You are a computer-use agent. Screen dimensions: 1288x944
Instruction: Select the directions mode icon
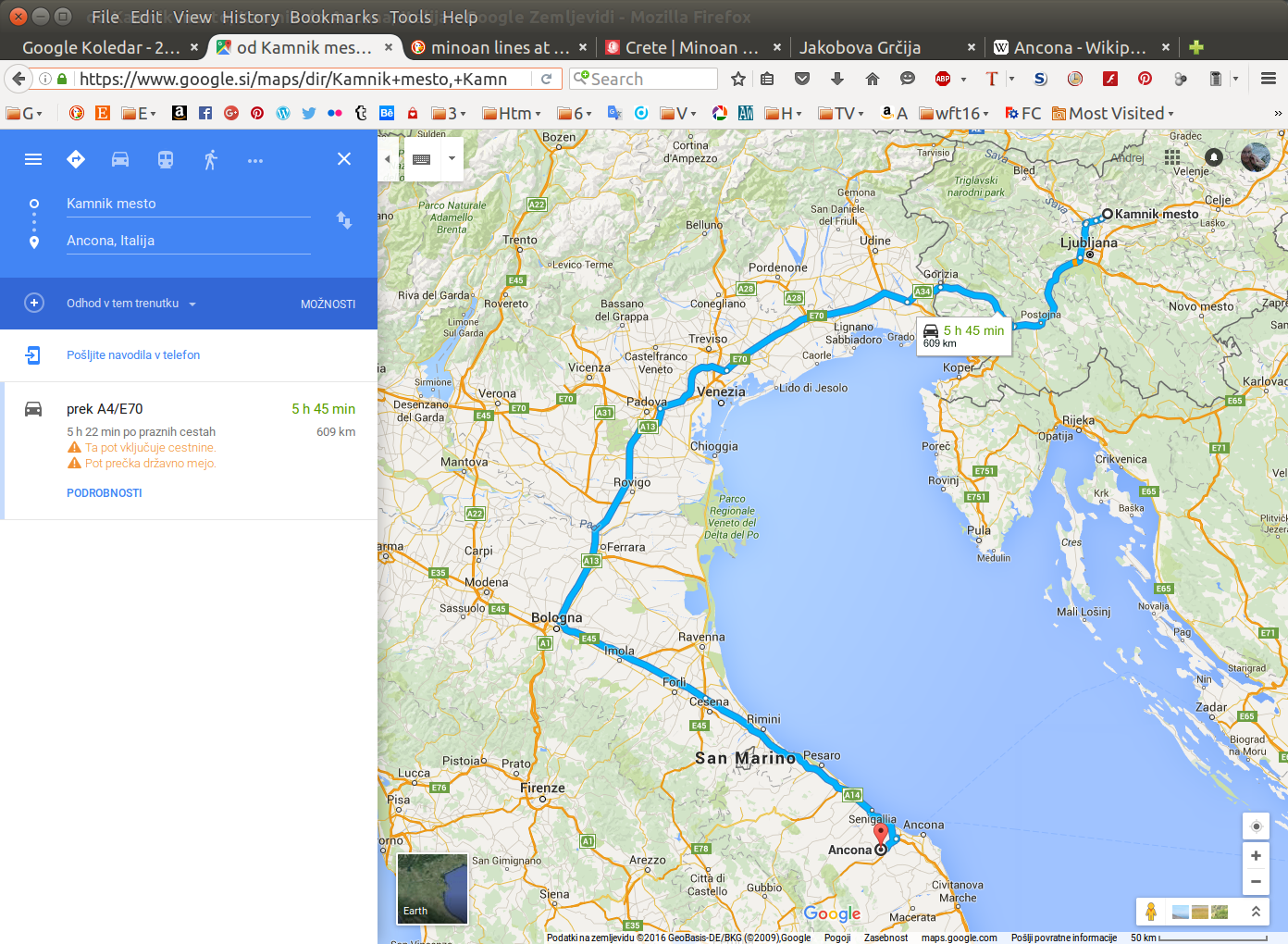pos(76,159)
